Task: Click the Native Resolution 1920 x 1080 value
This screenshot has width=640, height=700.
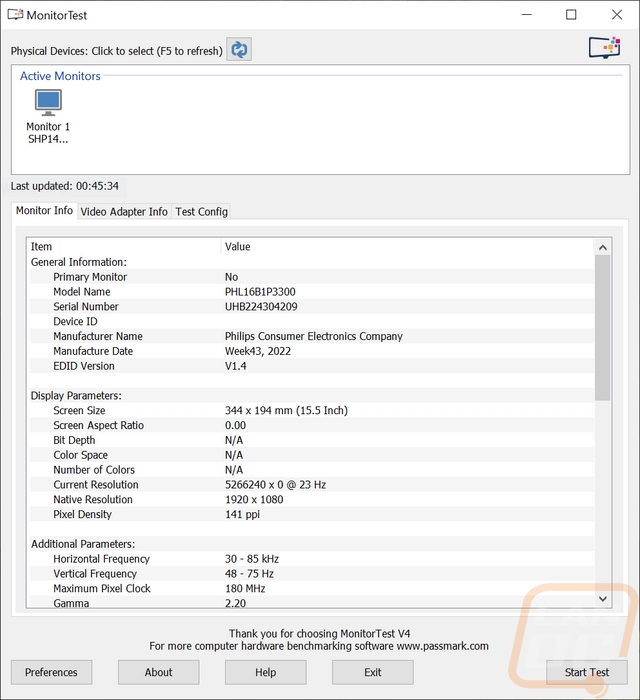Action: coord(254,500)
